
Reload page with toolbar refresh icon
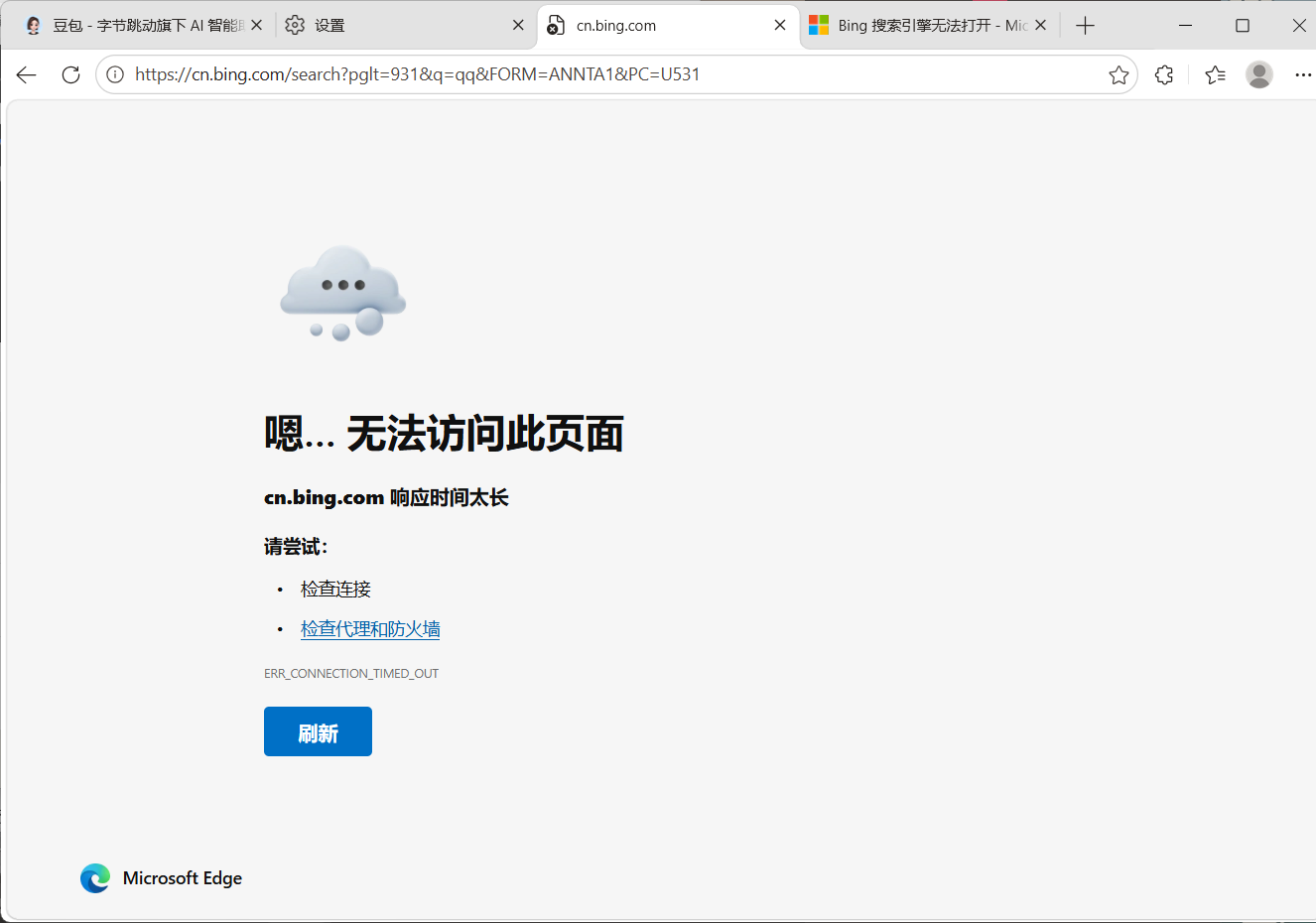pyautogui.click(x=70, y=74)
